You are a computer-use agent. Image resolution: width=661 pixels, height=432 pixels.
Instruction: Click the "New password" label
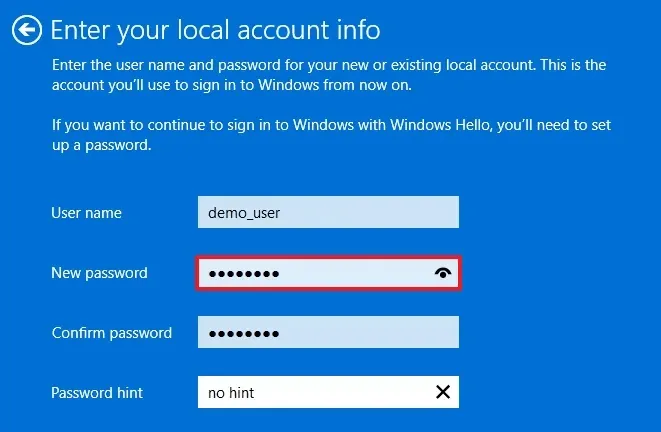99,273
